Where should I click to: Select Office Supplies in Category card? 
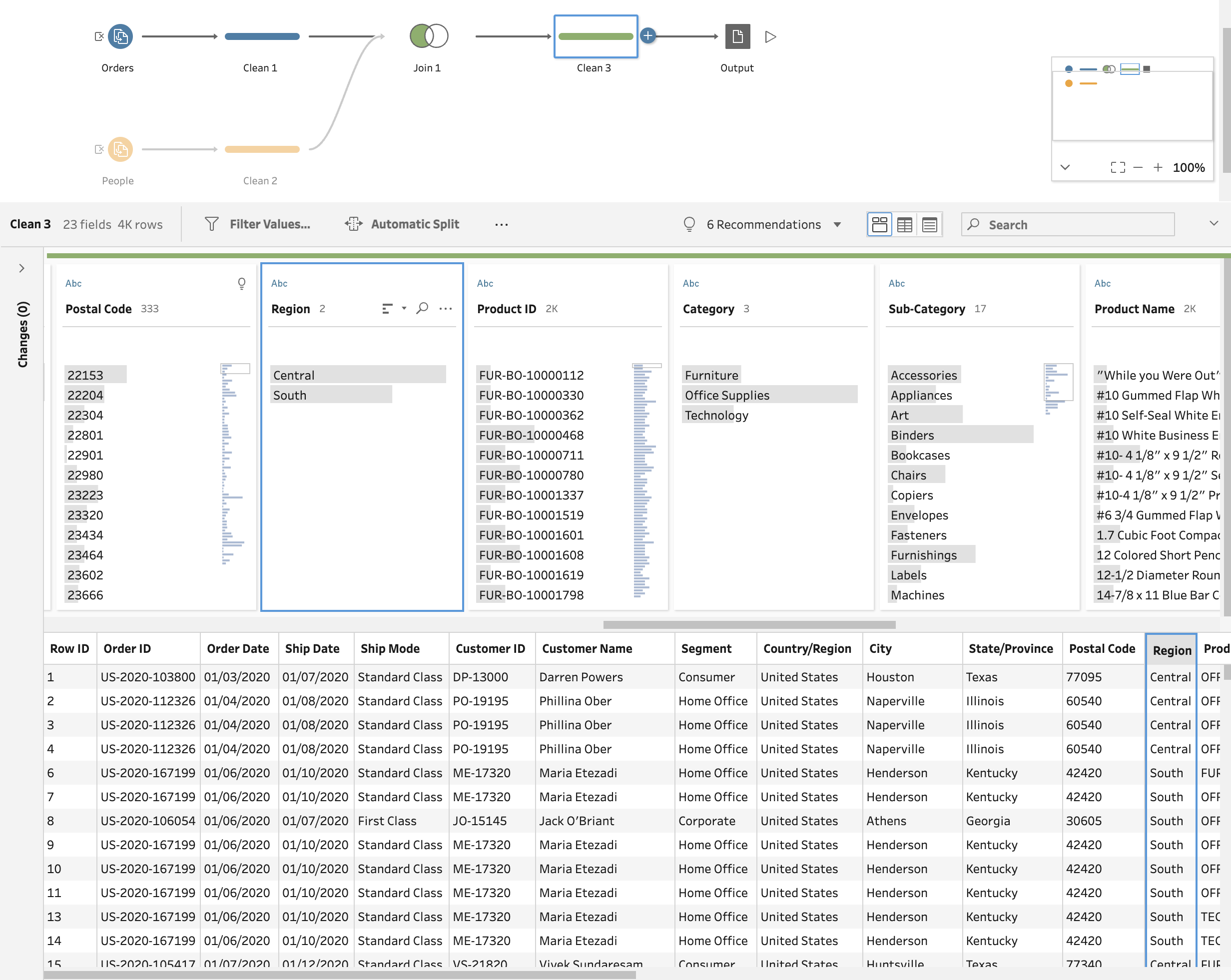click(769, 395)
